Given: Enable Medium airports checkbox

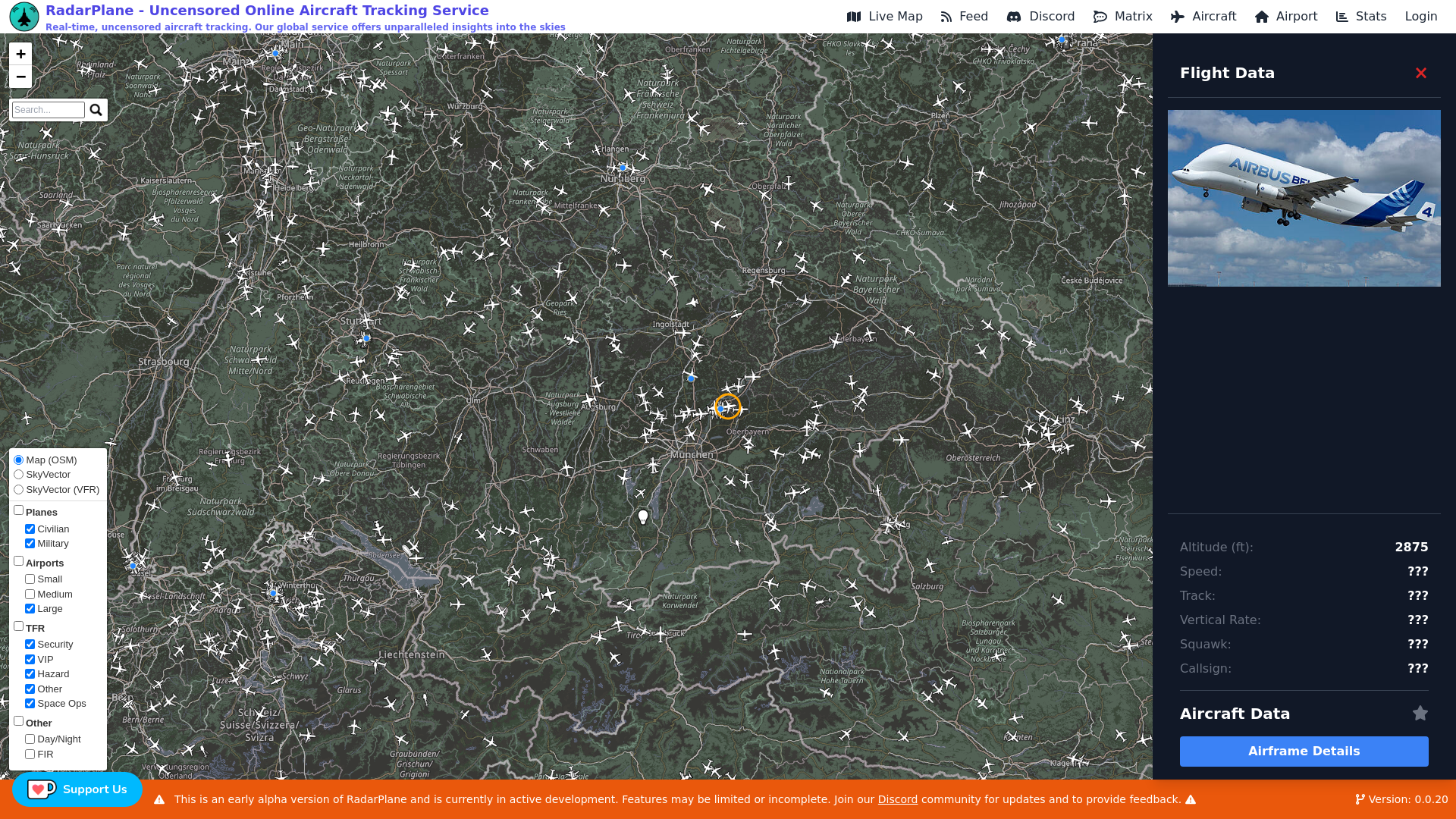Looking at the screenshot, I should pyautogui.click(x=30, y=595).
